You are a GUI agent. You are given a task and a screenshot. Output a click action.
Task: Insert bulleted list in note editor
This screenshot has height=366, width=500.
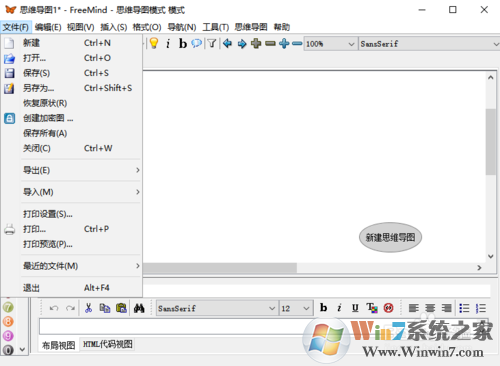[464, 308]
